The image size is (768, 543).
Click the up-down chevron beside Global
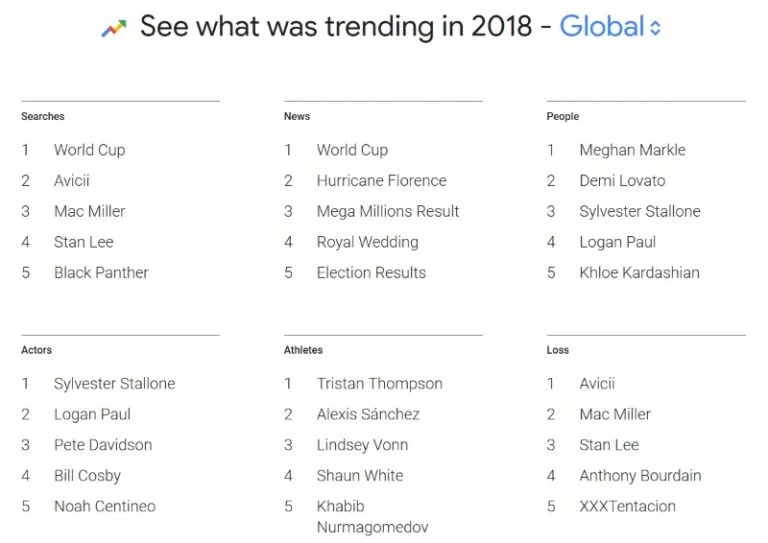tap(655, 28)
